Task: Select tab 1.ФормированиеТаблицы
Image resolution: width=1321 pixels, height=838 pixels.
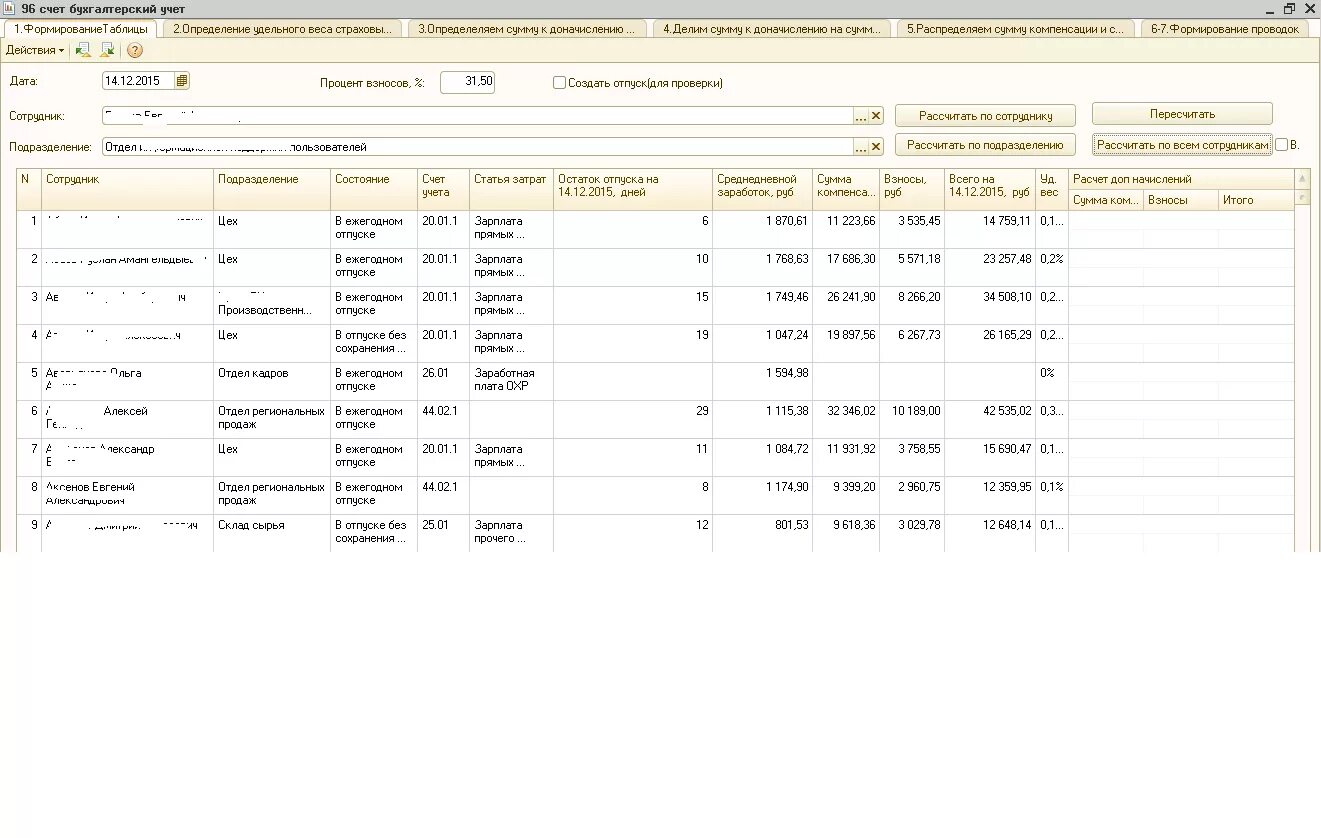Action: (x=80, y=29)
